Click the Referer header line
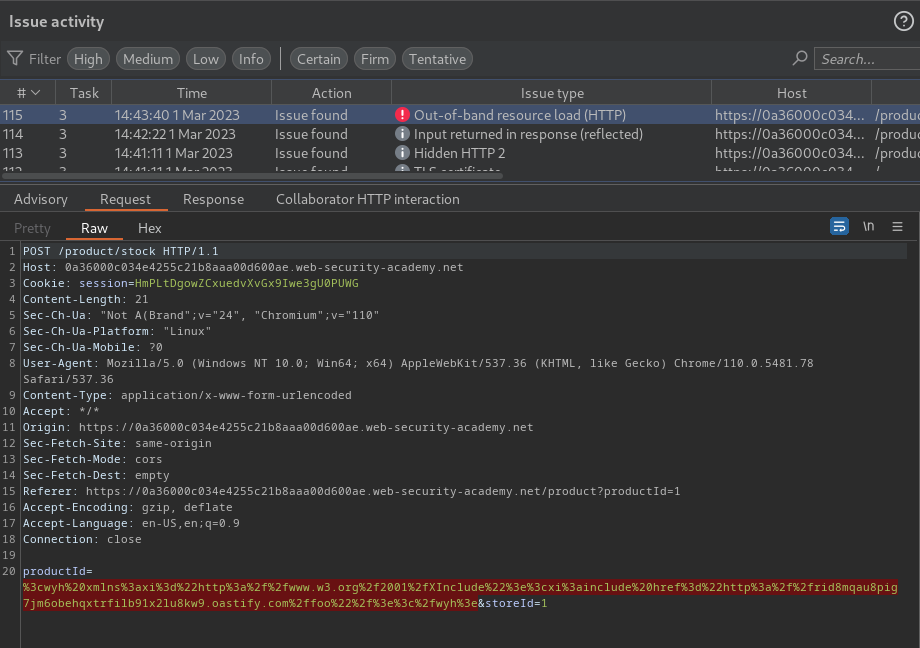The height and width of the screenshot is (648, 920). [351, 491]
